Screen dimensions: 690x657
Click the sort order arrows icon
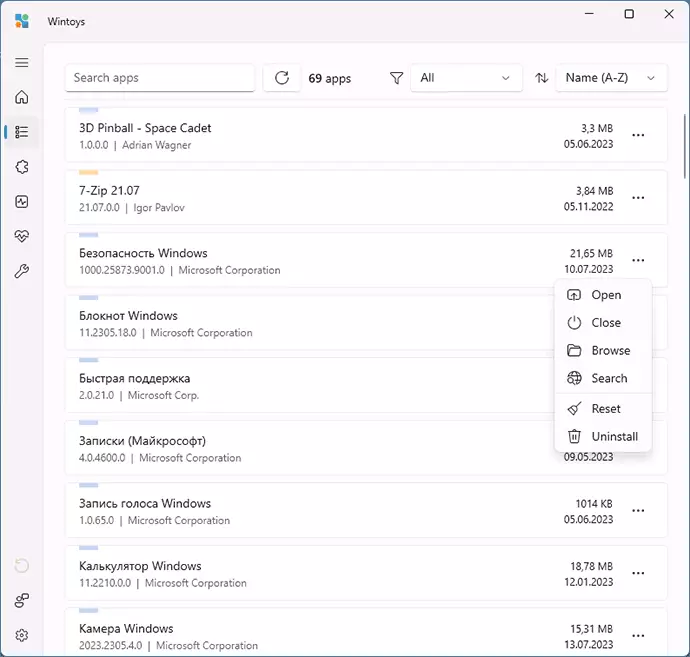541,78
